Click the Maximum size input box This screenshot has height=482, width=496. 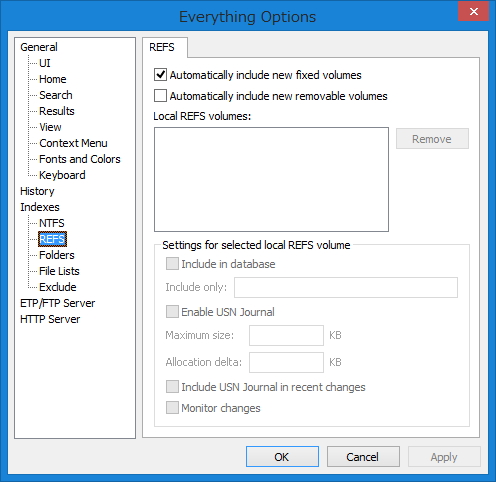[286, 335]
